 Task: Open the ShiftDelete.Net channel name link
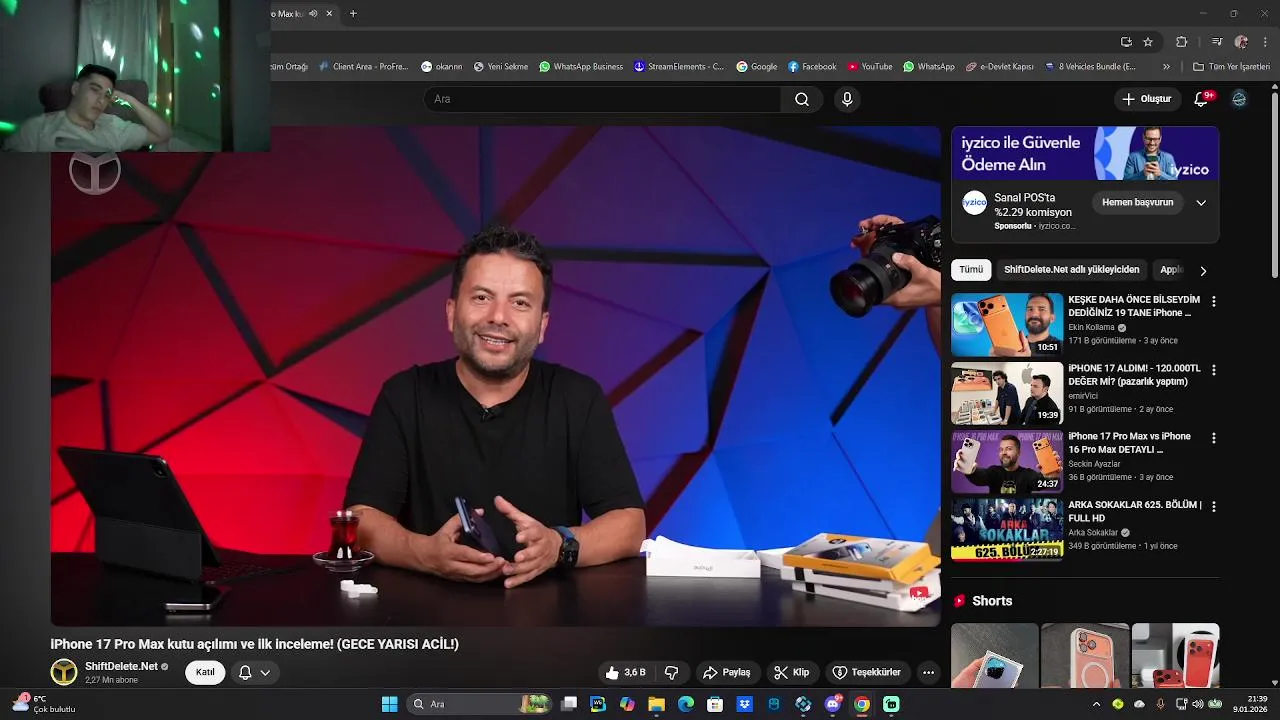tap(121, 666)
